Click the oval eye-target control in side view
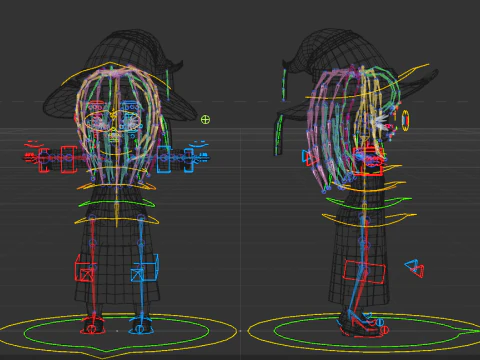Image resolution: width=480 pixels, height=360 pixels. tap(405, 120)
